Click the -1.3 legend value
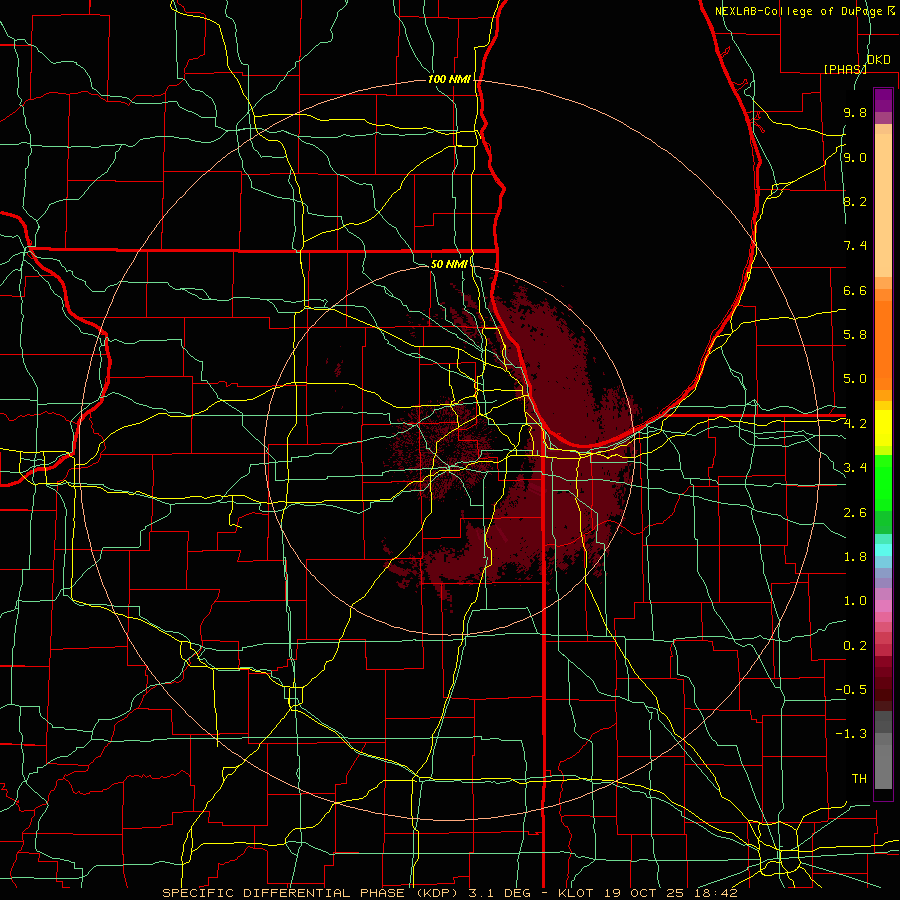Image resolution: width=900 pixels, height=900 pixels. (851, 734)
